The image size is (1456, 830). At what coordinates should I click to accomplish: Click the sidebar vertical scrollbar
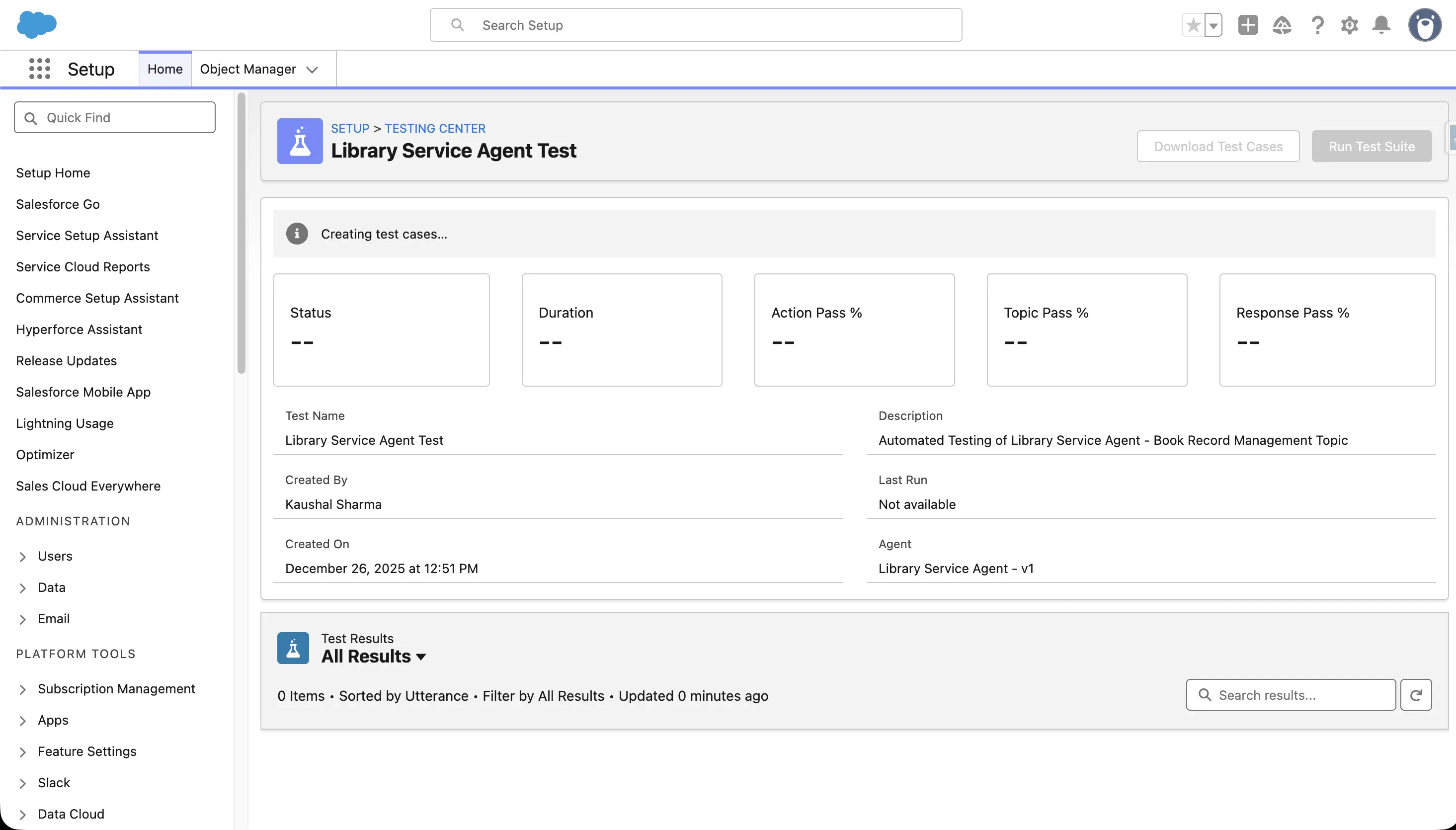pyautogui.click(x=242, y=234)
